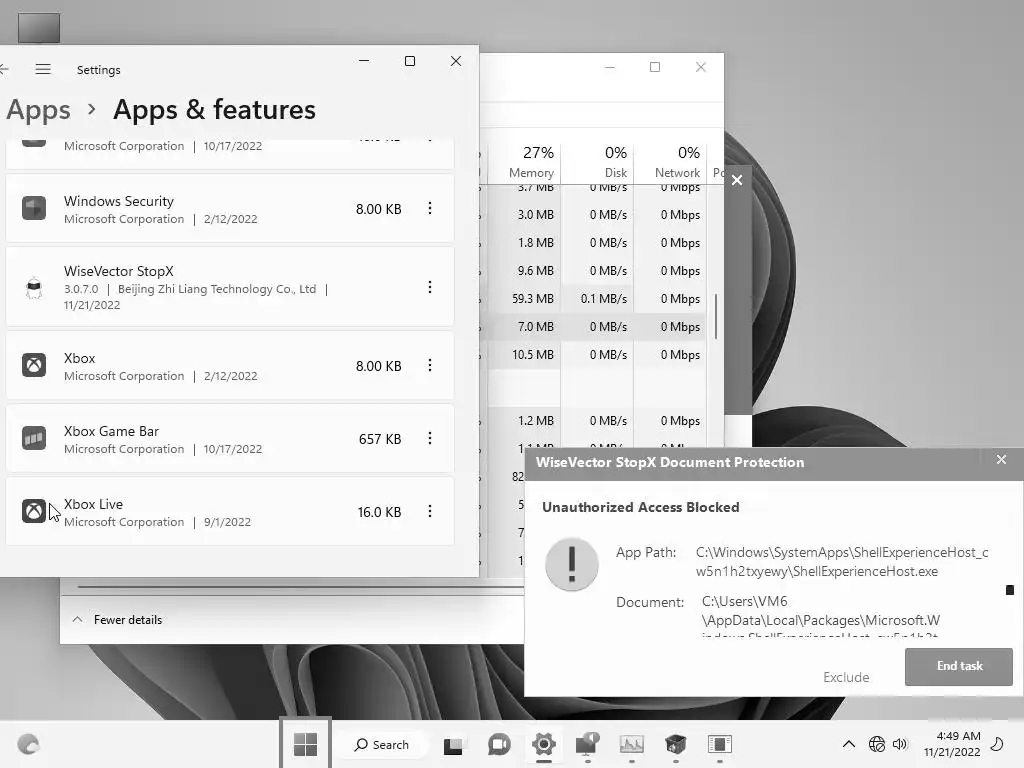Show hidden system tray icons

pos(848,744)
